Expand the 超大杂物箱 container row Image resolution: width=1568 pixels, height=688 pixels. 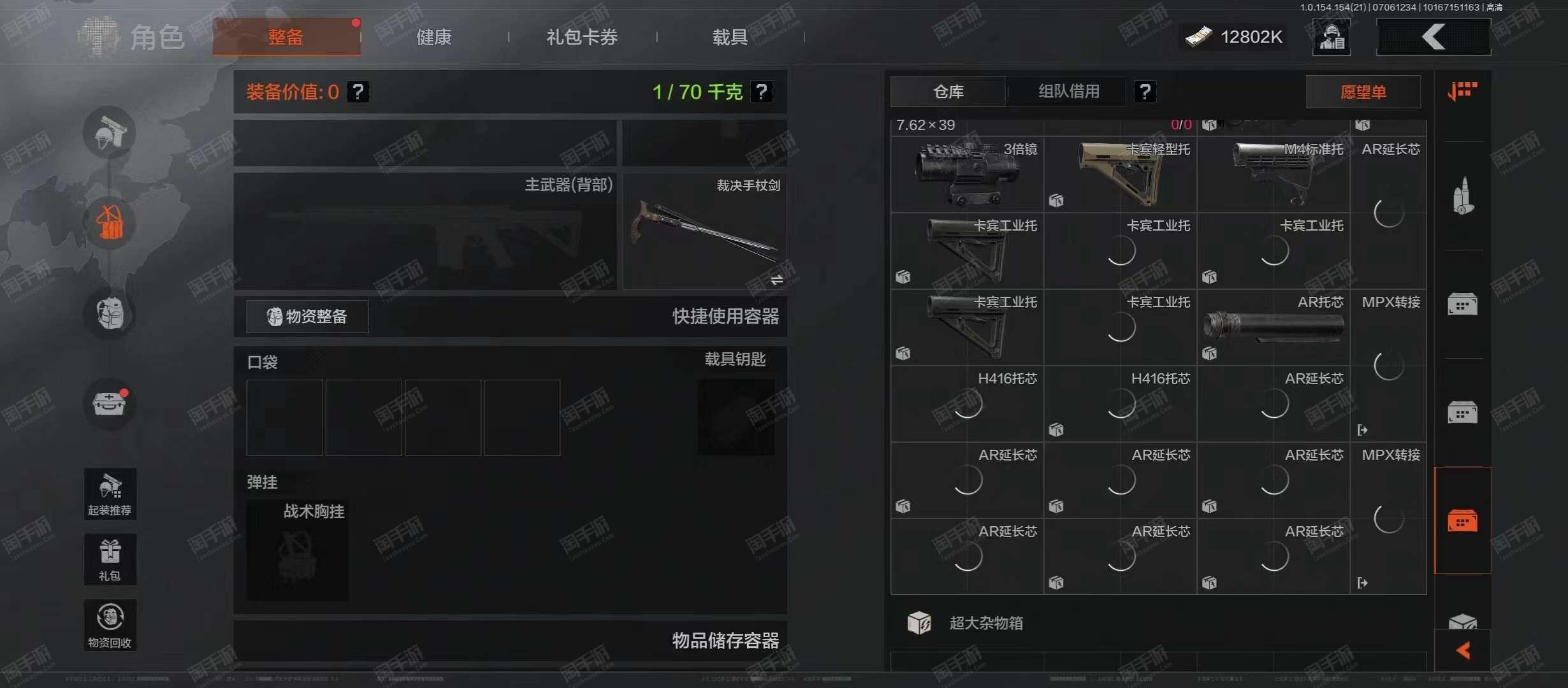tap(1158, 622)
